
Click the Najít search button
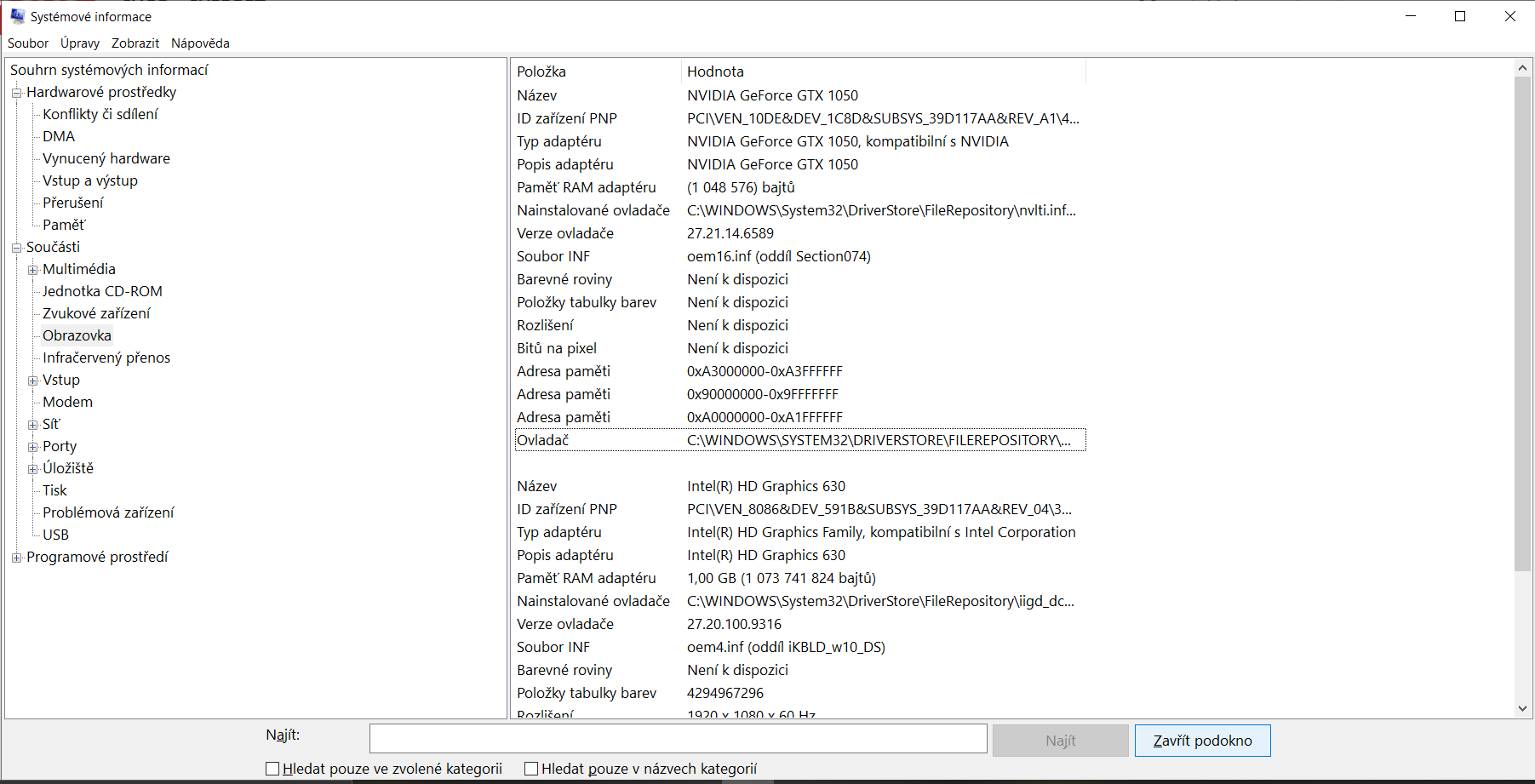pyautogui.click(x=1061, y=741)
